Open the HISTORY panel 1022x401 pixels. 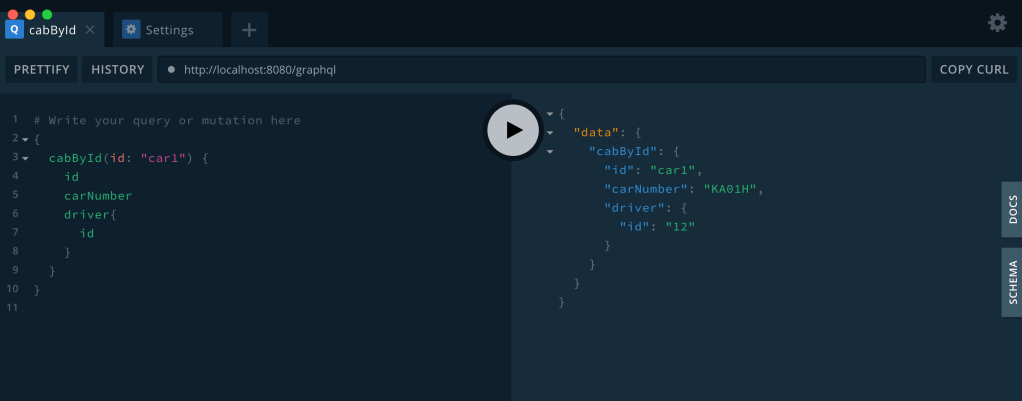[x=118, y=70]
